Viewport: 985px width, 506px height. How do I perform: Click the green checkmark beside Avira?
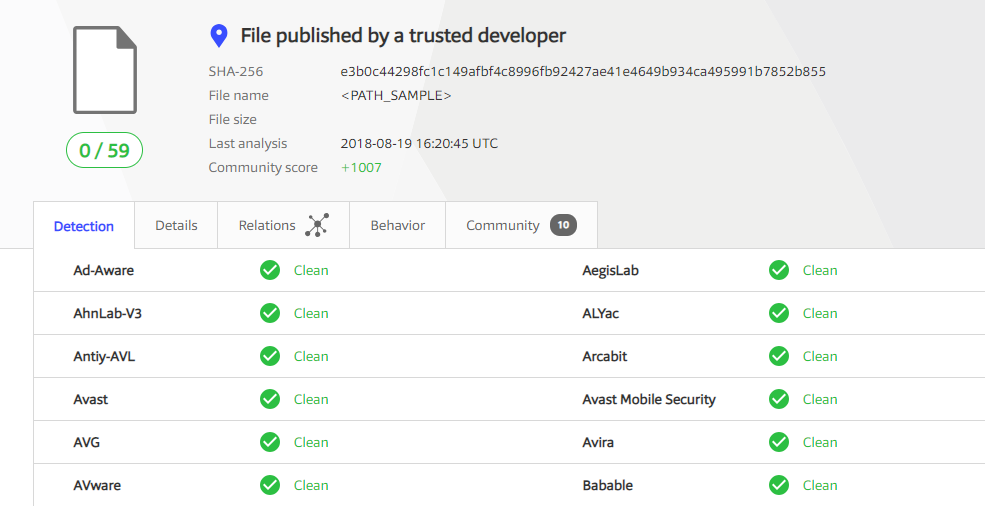[779, 442]
